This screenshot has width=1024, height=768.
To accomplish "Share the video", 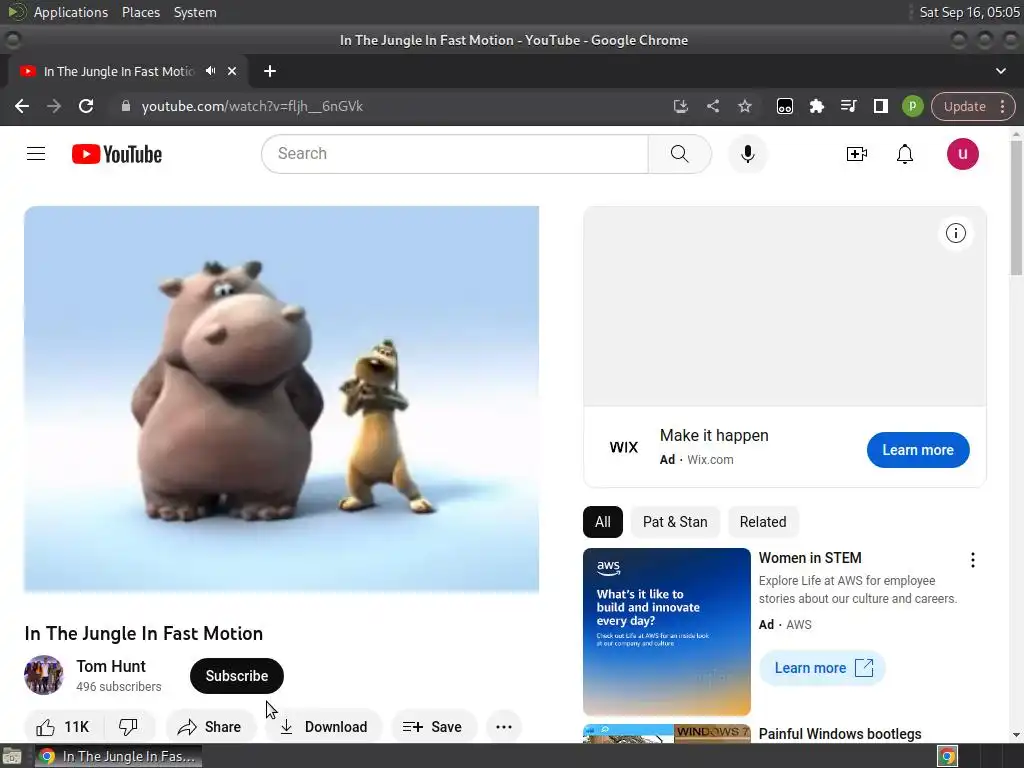I will point(210,727).
